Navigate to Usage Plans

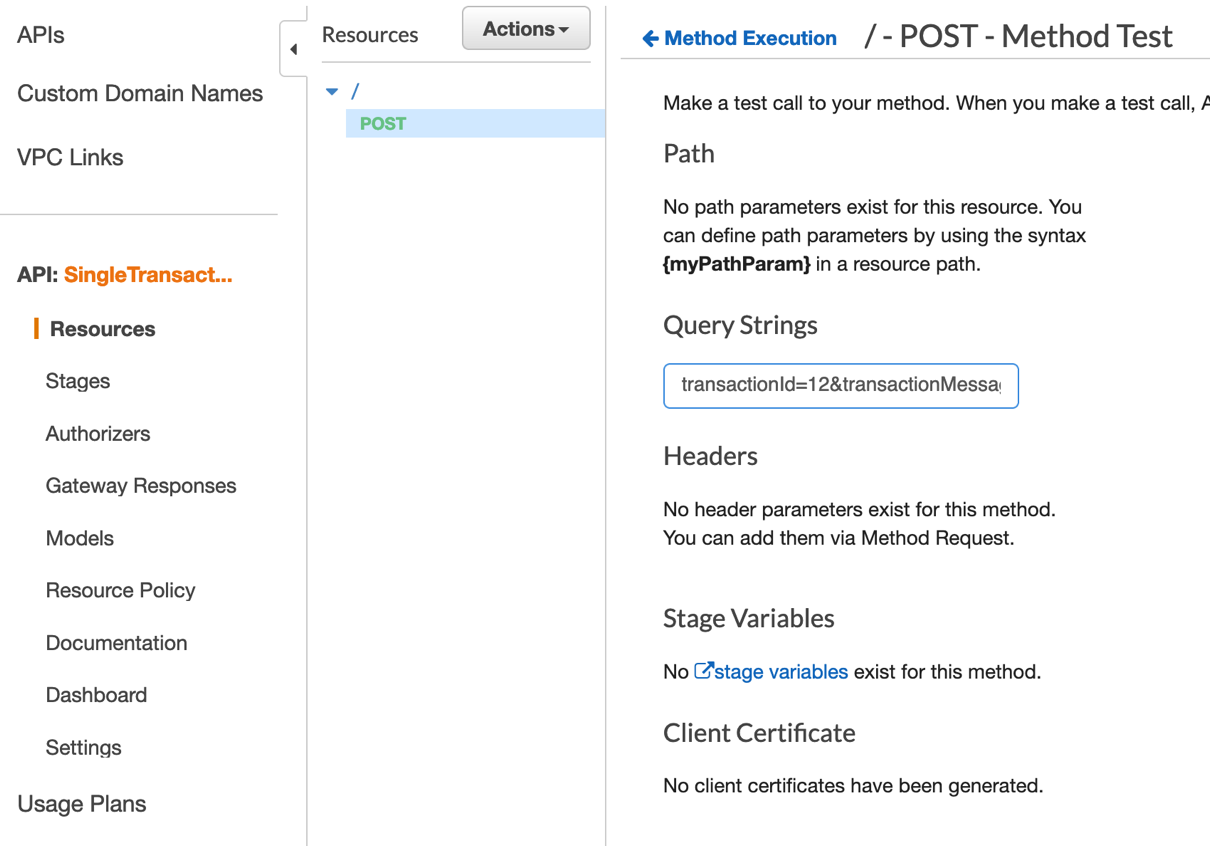82,804
